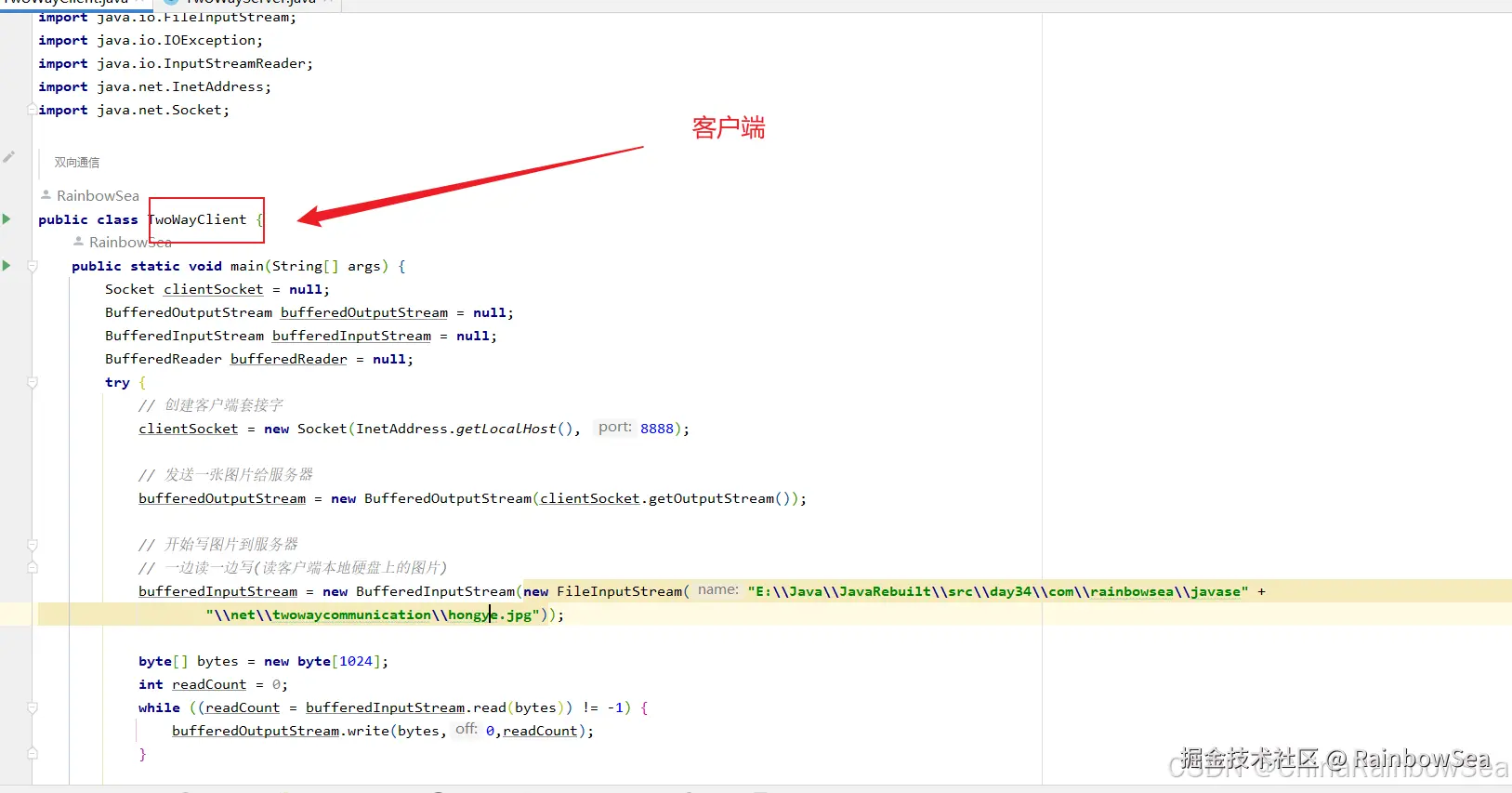Click 'String[] args' in the main signature

[326, 266]
